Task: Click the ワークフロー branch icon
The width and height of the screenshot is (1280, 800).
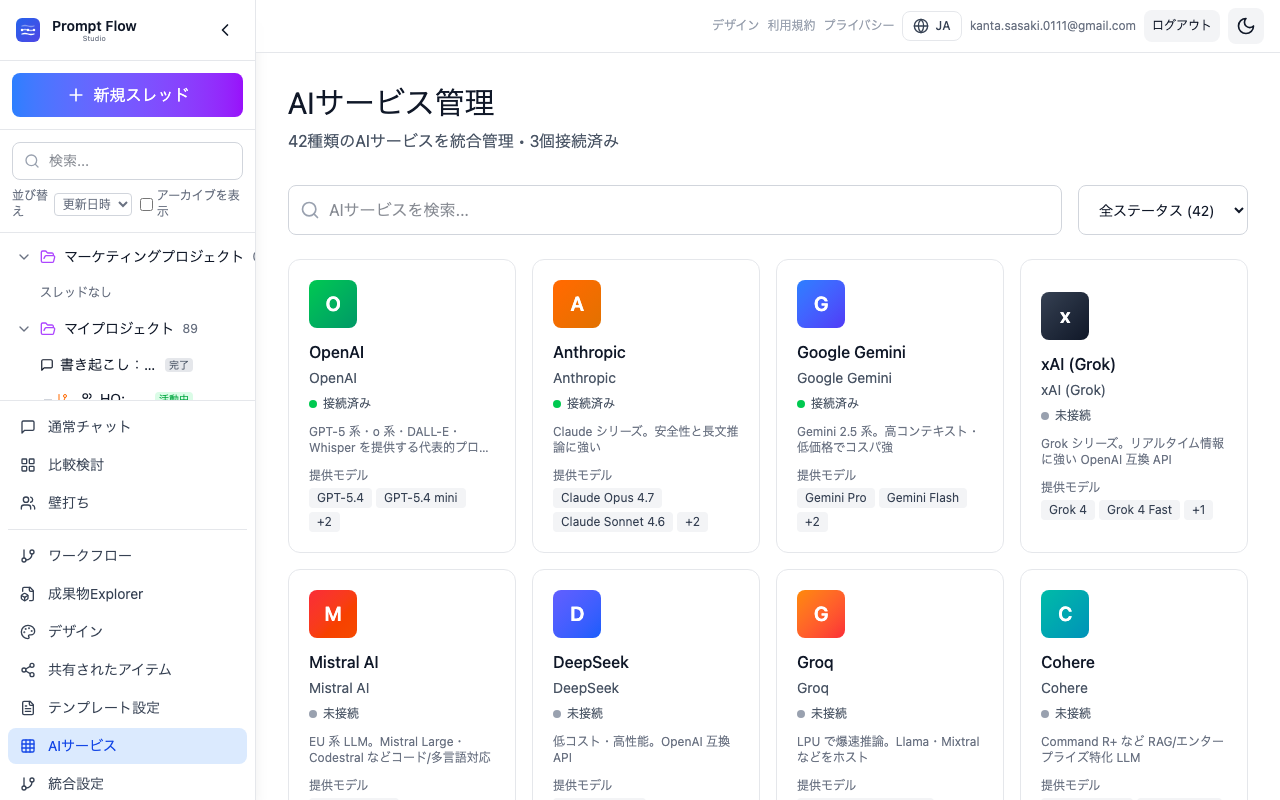Action: (28, 556)
